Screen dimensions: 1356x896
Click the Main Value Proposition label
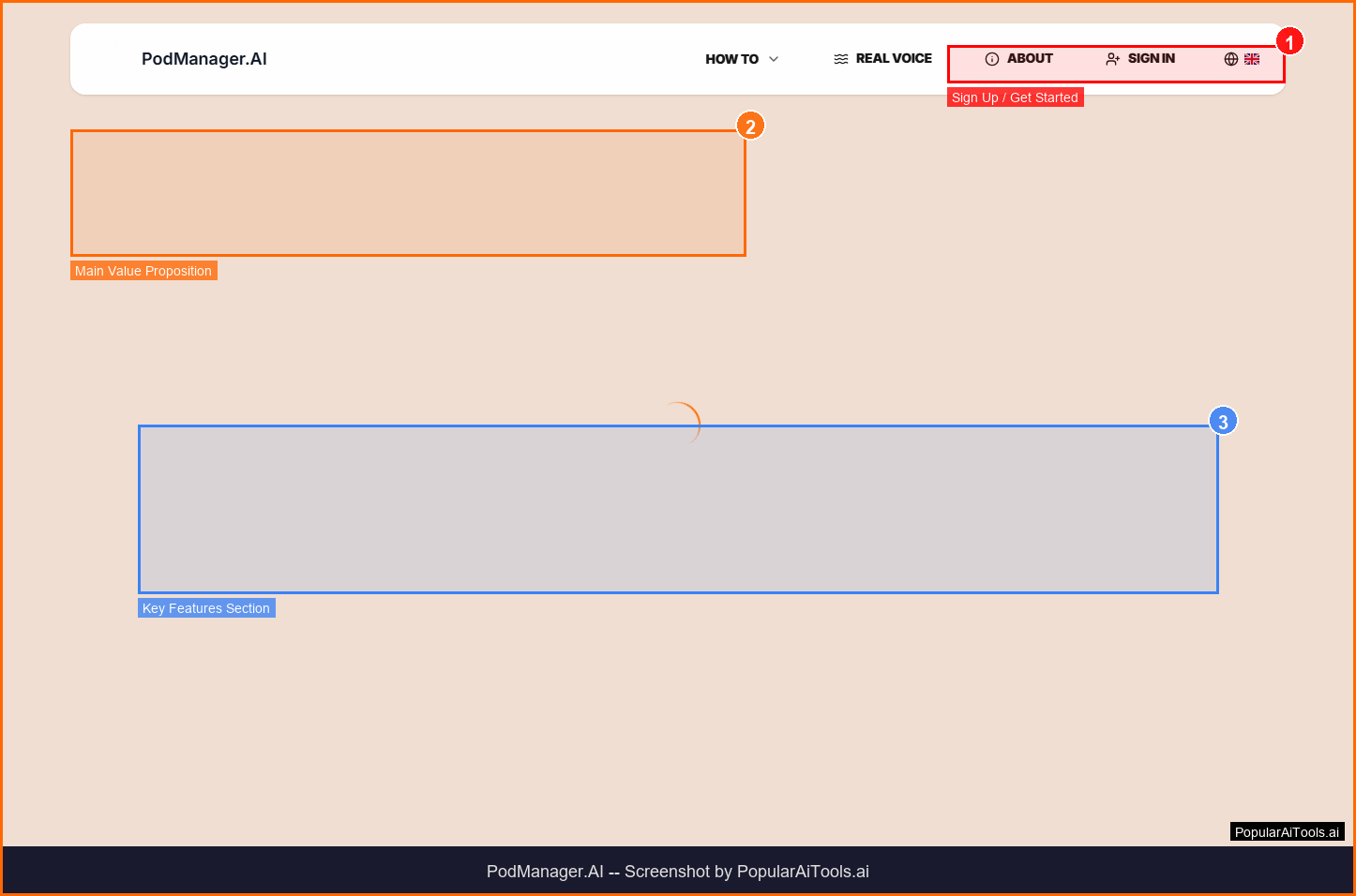tap(143, 271)
